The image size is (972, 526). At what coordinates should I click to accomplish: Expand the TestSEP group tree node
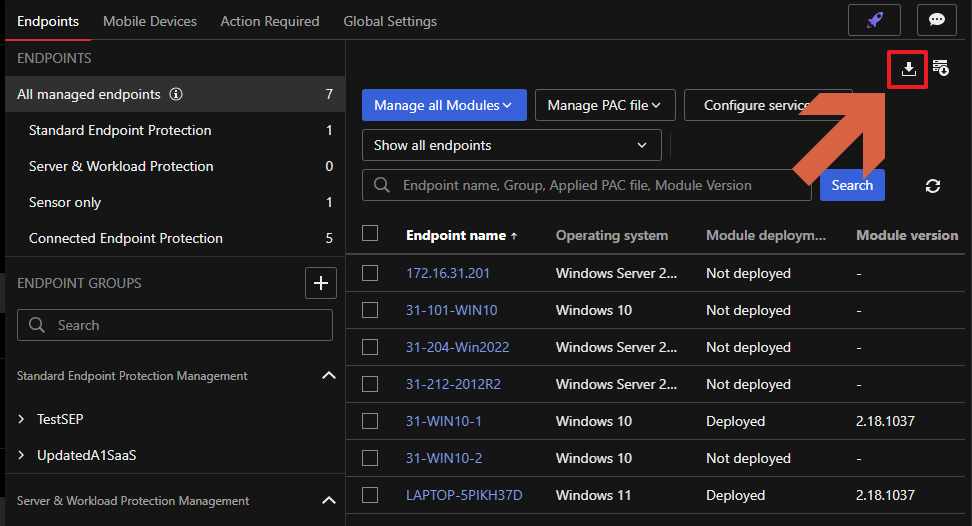22,419
